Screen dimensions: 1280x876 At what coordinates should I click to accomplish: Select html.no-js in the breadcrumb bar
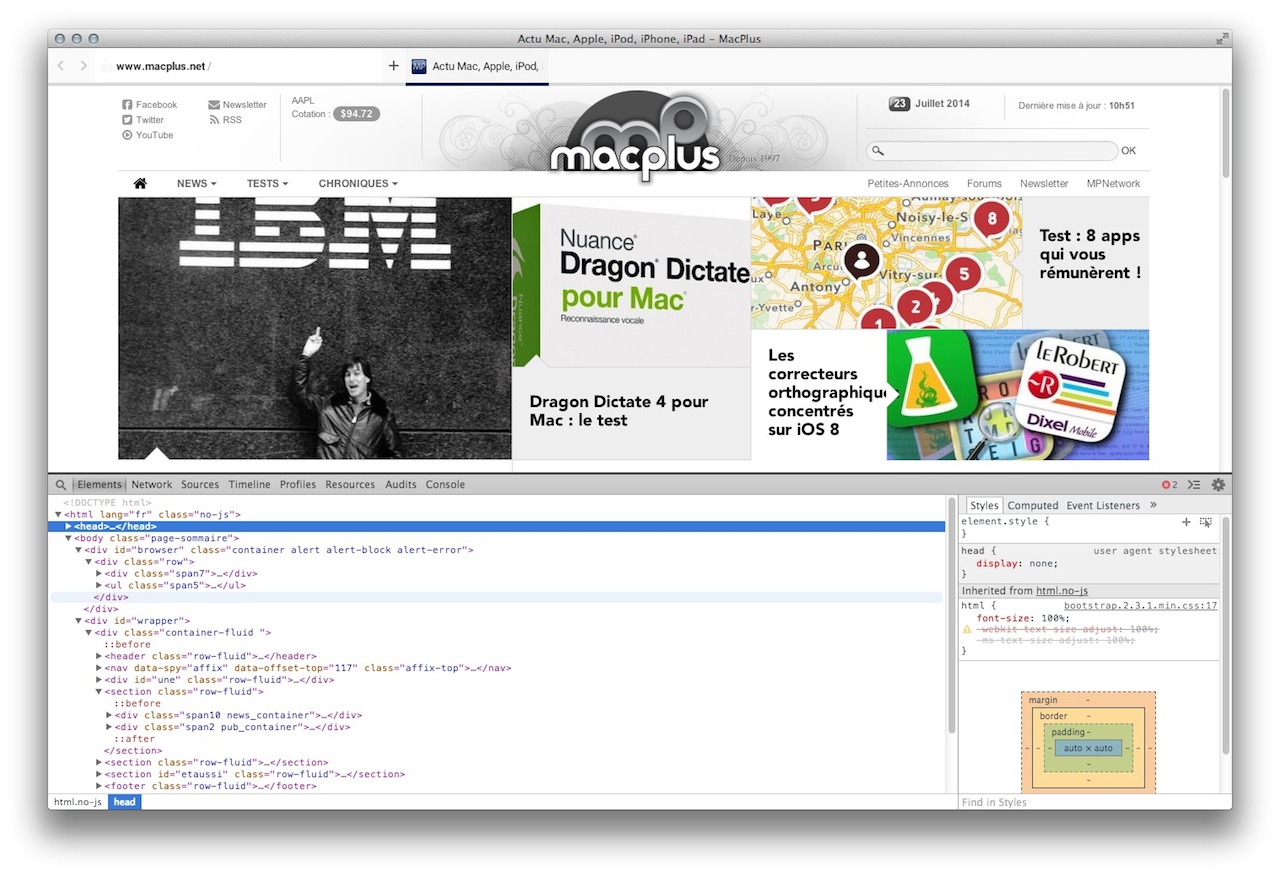click(x=78, y=802)
